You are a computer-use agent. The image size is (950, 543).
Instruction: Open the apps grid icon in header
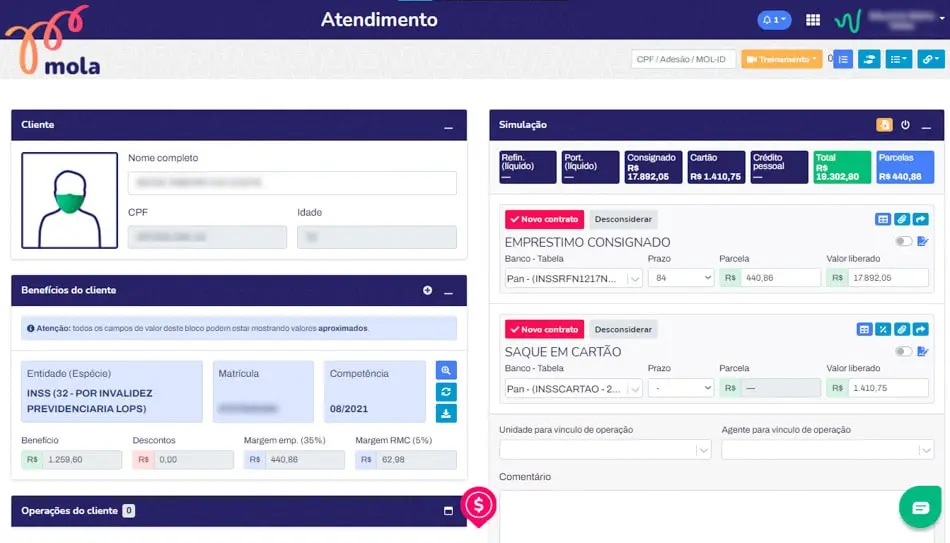[813, 20]
